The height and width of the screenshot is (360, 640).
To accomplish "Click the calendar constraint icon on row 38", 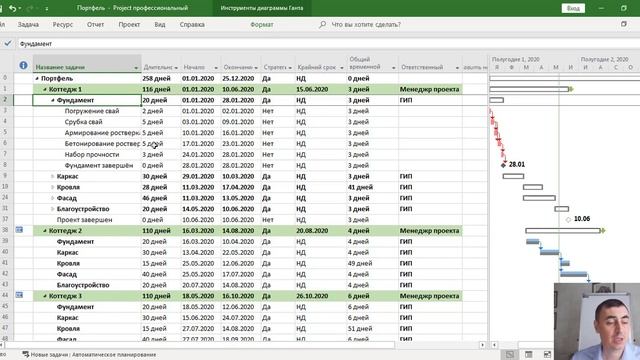I will [19, 230].
